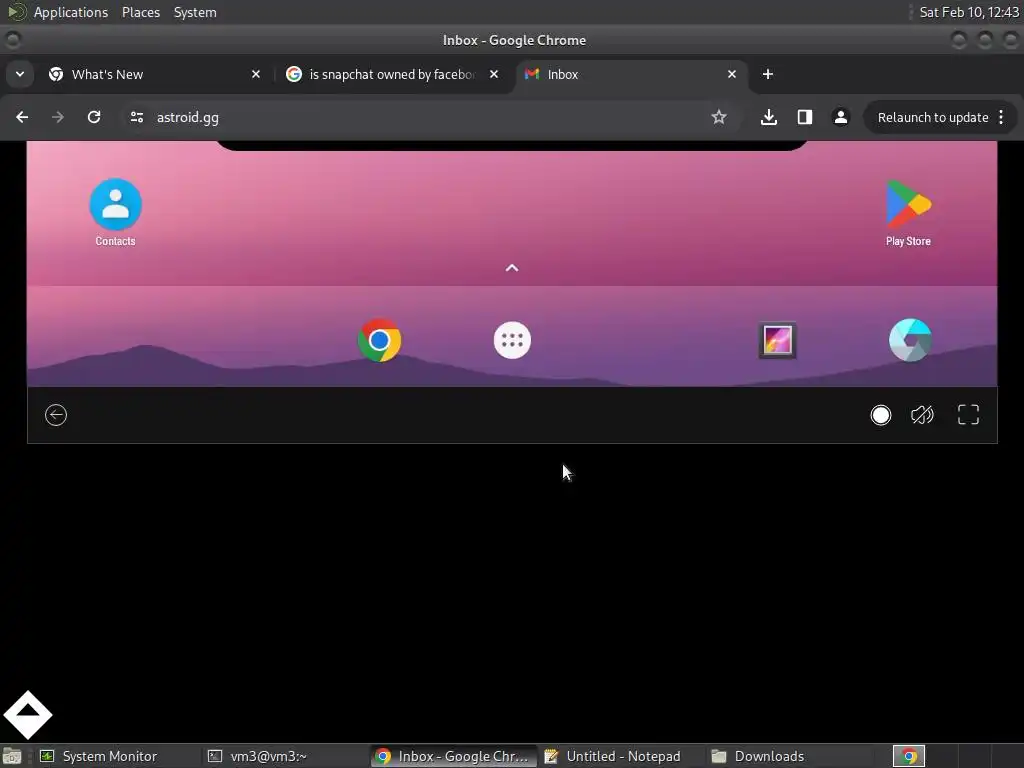The height and width of the screenshot is (768, 1024).
Task: Toggle Chrome side panel
Action: (x=805, y=118)
